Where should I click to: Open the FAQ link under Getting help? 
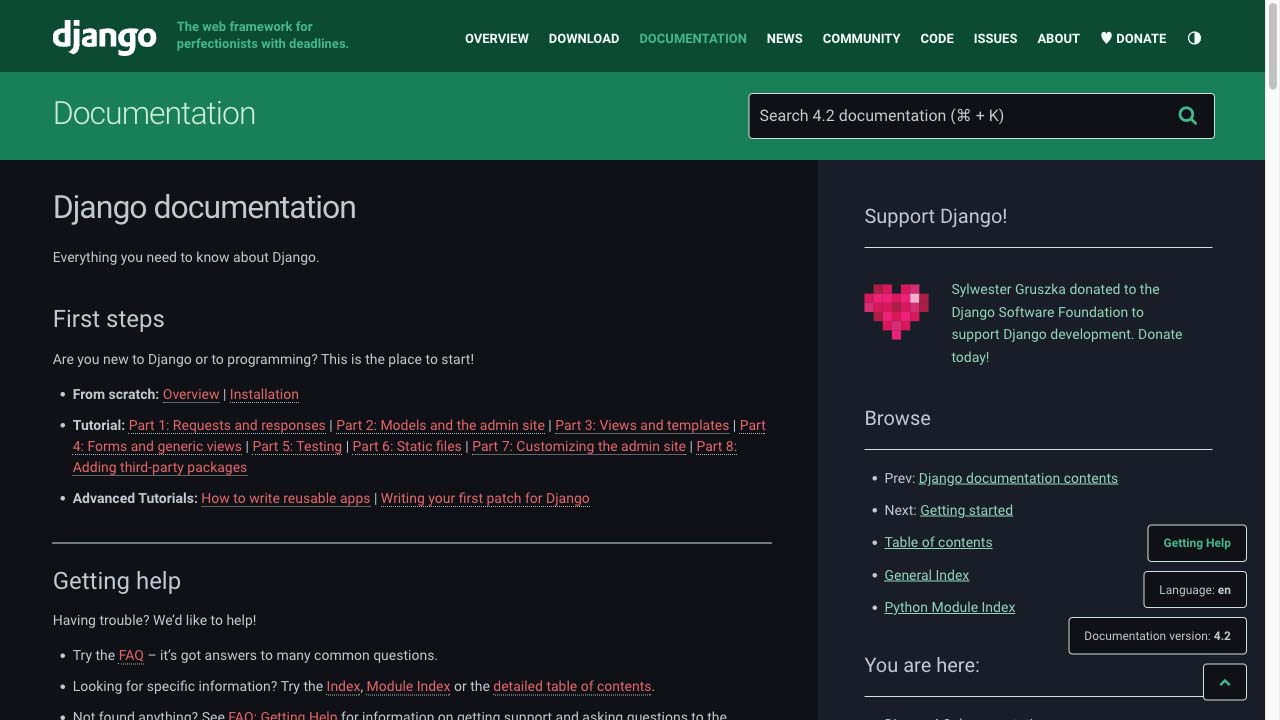(x=131, y=656)
